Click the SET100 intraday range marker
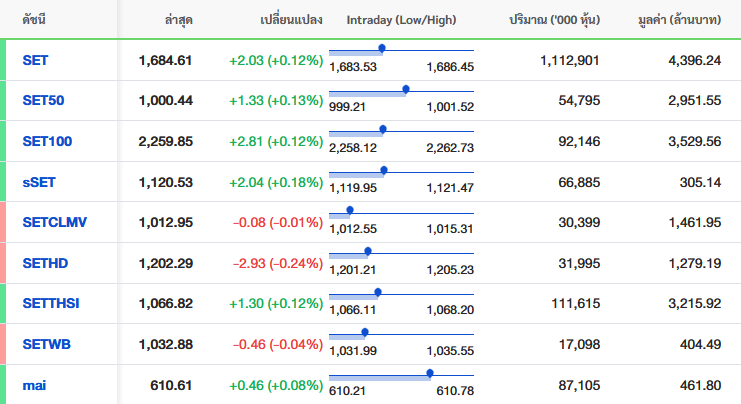The image size is (741, 404). coord(383,129)
